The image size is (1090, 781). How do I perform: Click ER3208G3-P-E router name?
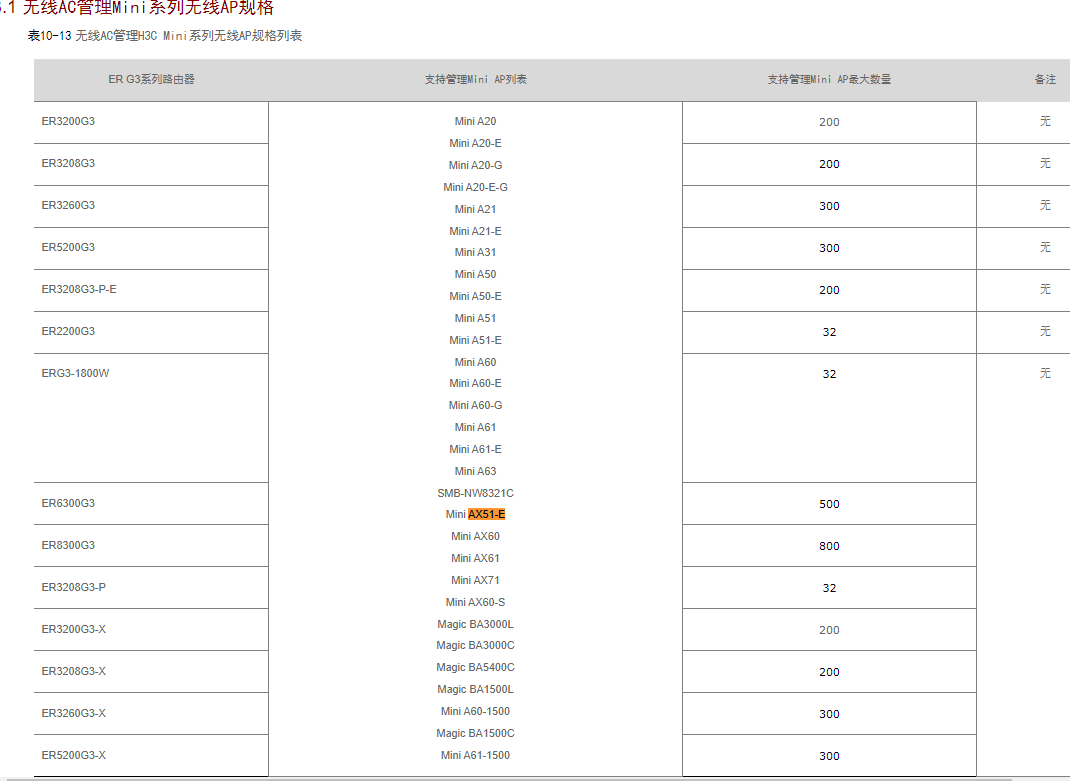click(x=79, y=289)
